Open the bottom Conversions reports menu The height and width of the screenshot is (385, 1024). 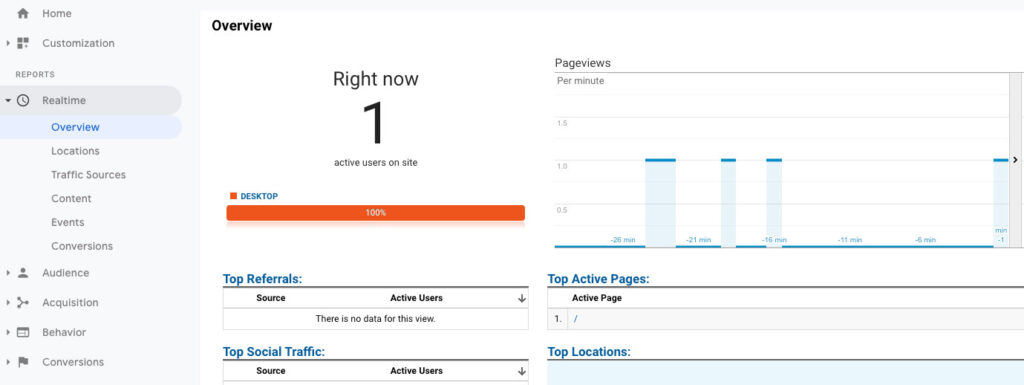tap(72, 362)
